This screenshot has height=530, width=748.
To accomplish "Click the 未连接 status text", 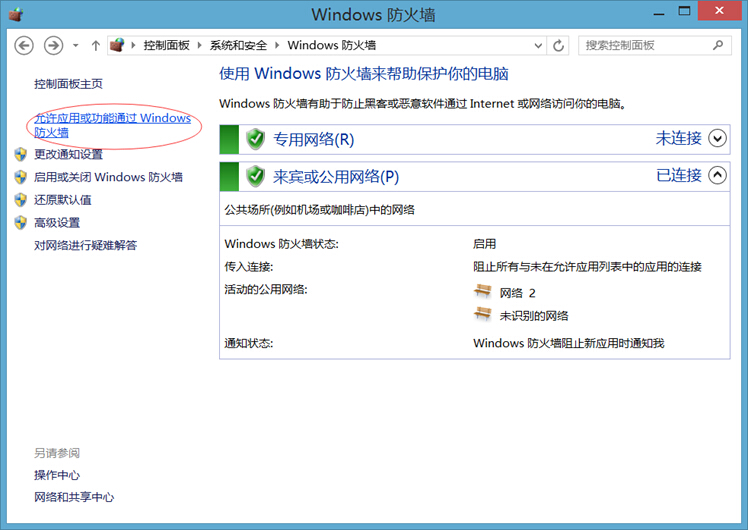I will 678,138.
